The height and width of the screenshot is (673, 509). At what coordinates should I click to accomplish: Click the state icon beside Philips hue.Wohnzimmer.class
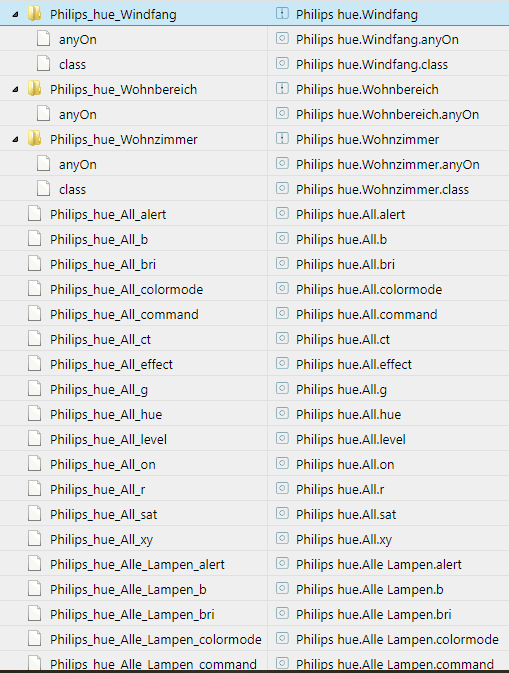pyautogui.click(x=282, y=188)
